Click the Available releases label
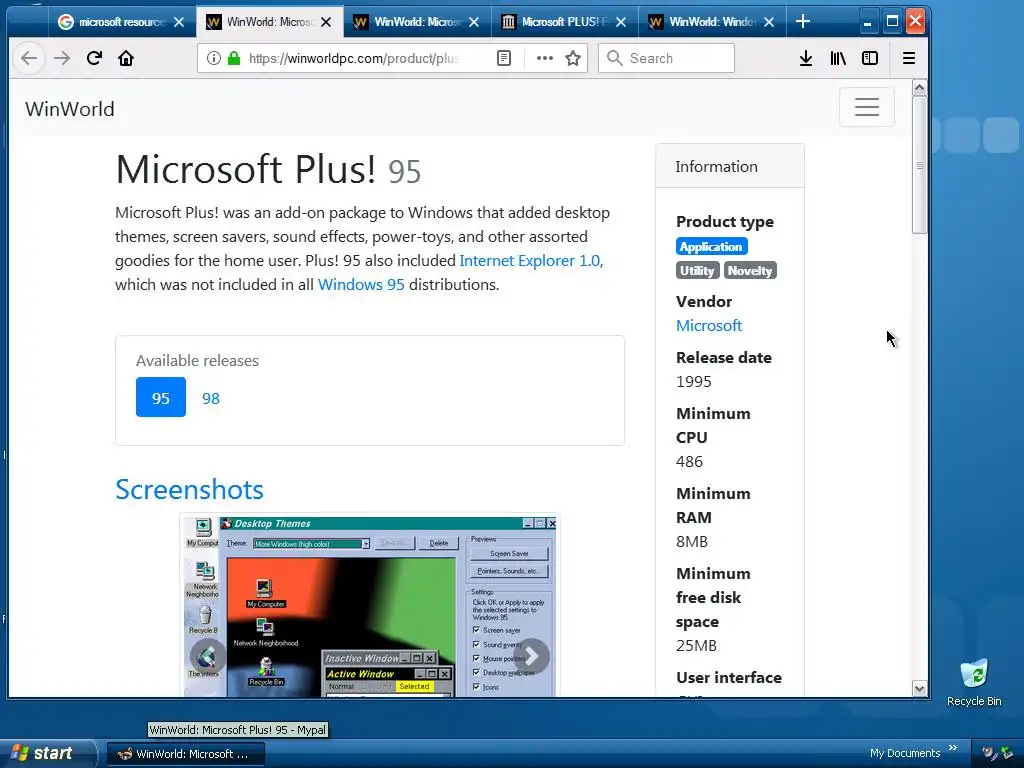1024x768 pixels. coord(197,360)
